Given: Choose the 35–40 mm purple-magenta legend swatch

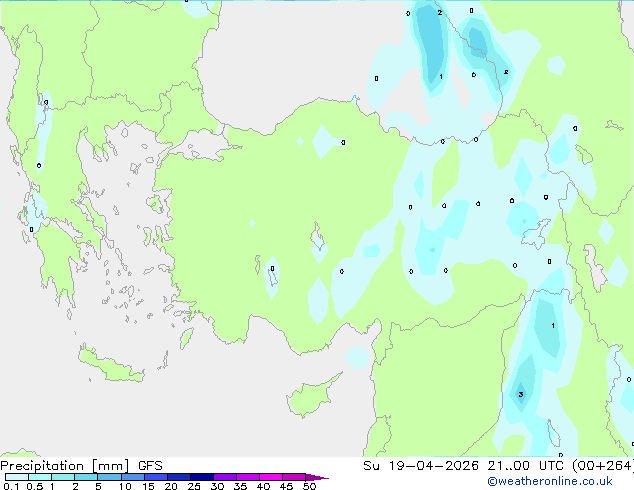Looking at the screenshot, I should 247,477.
